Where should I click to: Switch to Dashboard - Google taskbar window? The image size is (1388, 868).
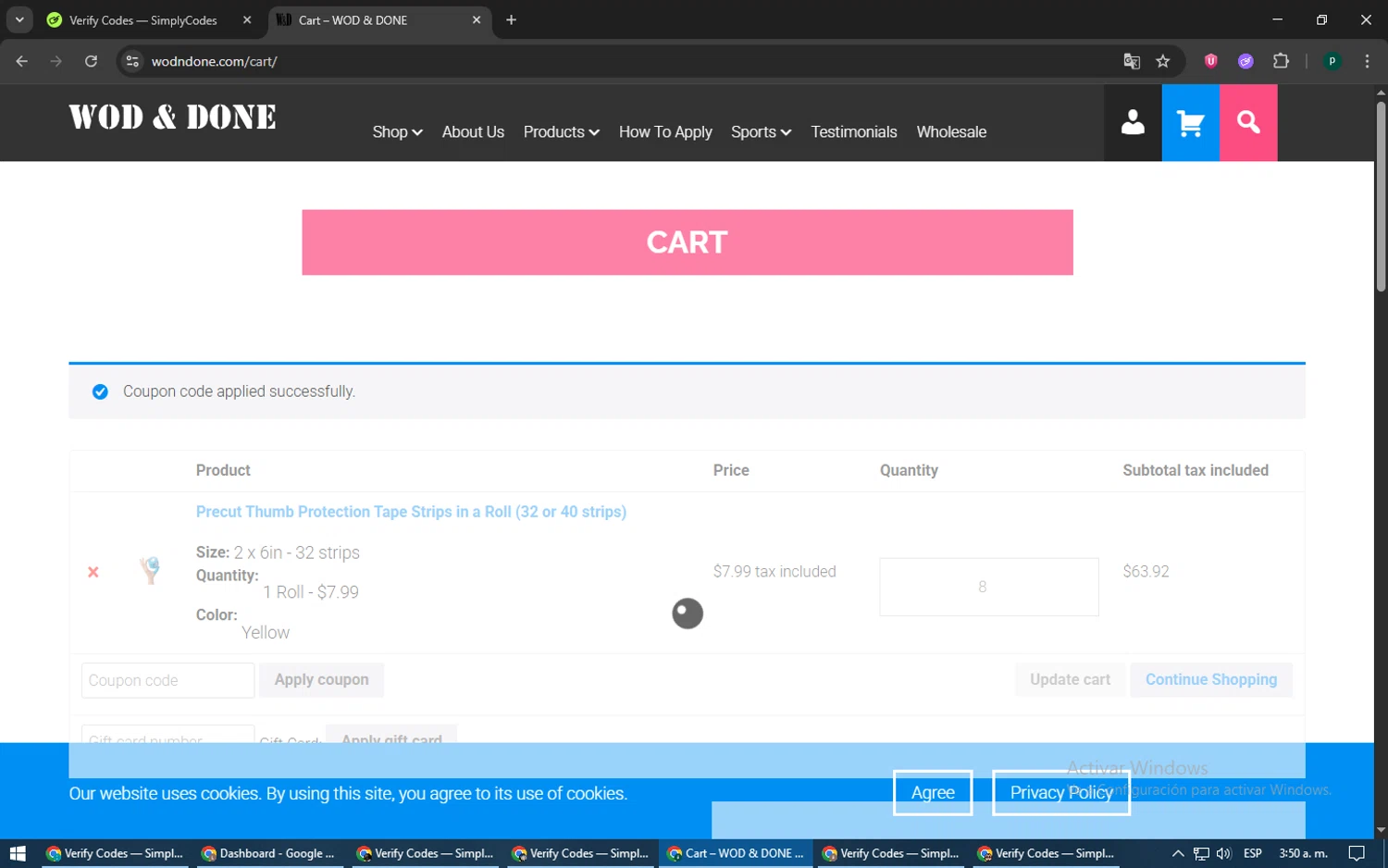268,853
